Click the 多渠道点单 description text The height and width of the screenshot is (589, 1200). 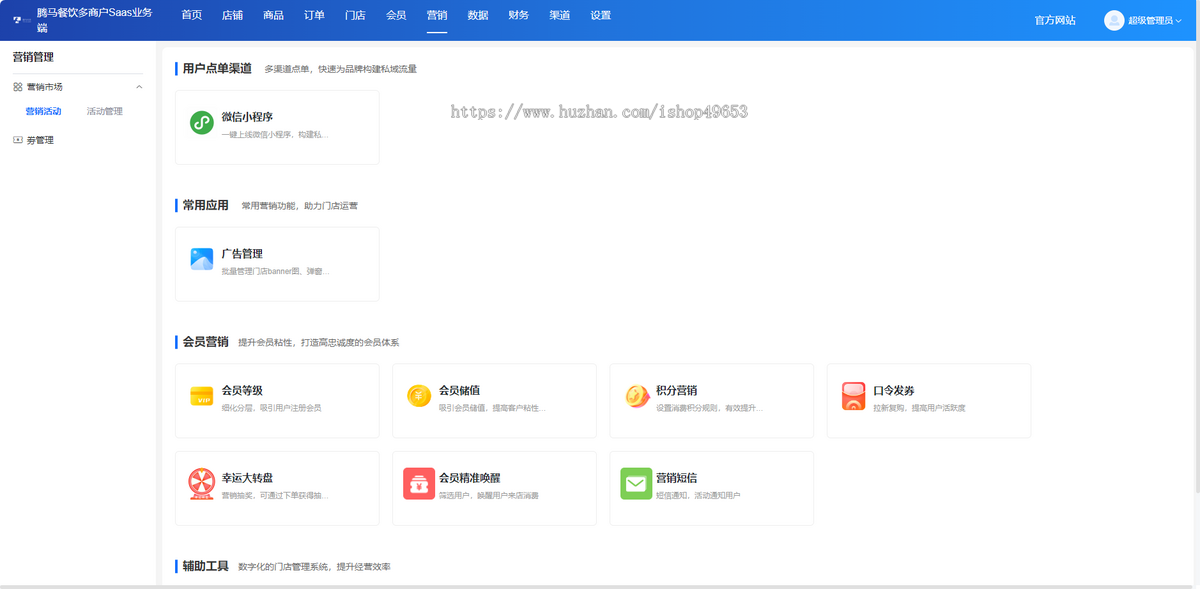[x=340, y=69]
